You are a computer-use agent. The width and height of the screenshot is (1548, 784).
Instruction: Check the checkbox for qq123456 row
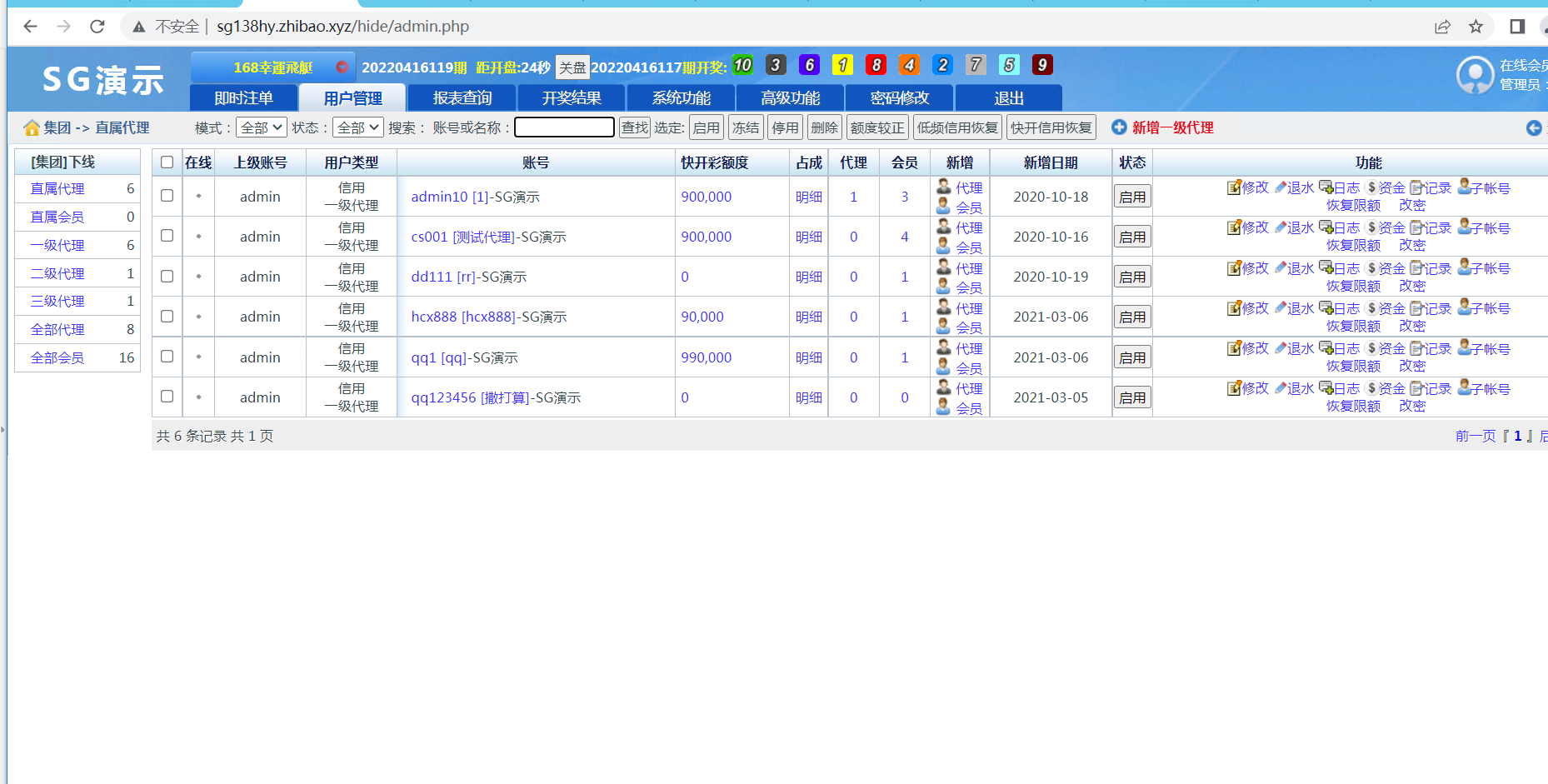click(167, 397)
